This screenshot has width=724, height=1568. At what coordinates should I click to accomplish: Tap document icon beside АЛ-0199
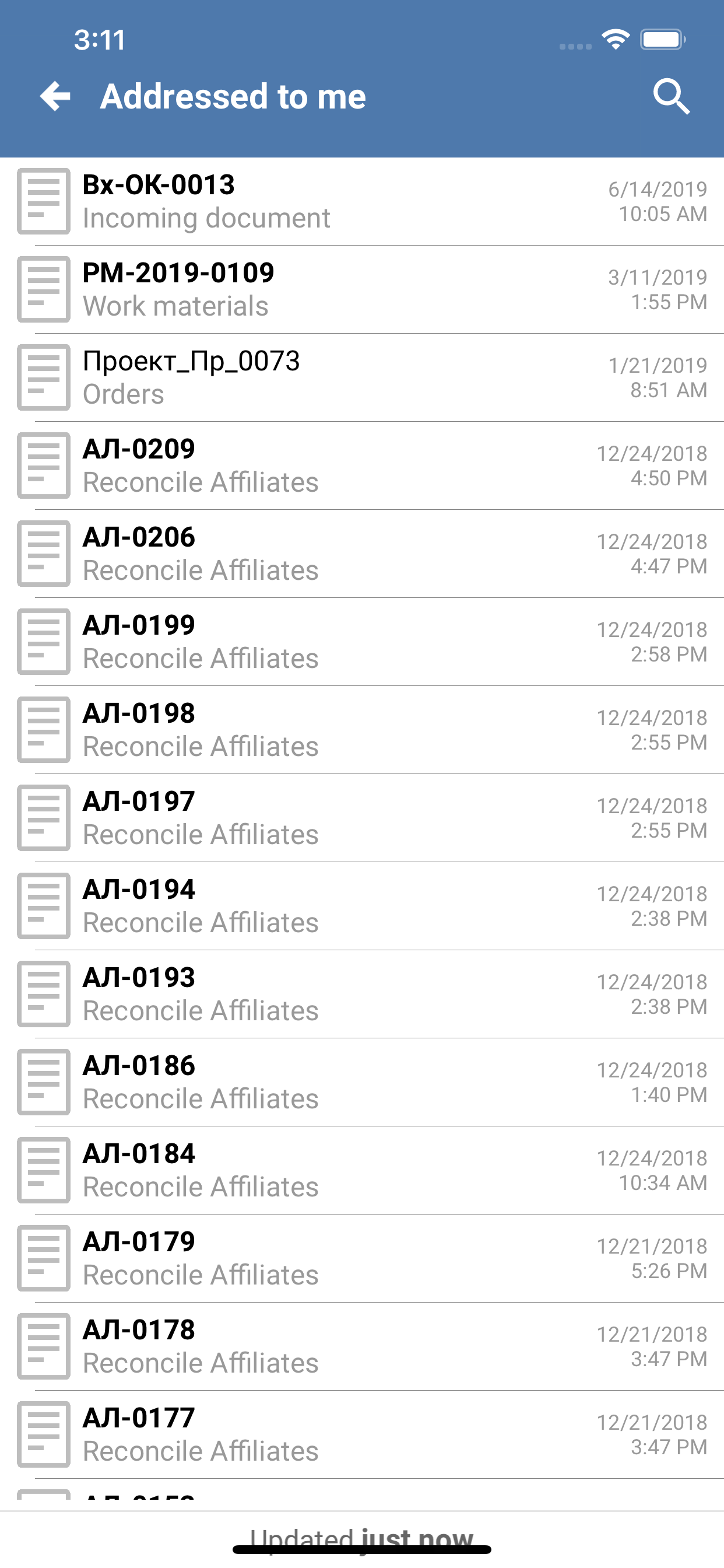click(44, 642)
